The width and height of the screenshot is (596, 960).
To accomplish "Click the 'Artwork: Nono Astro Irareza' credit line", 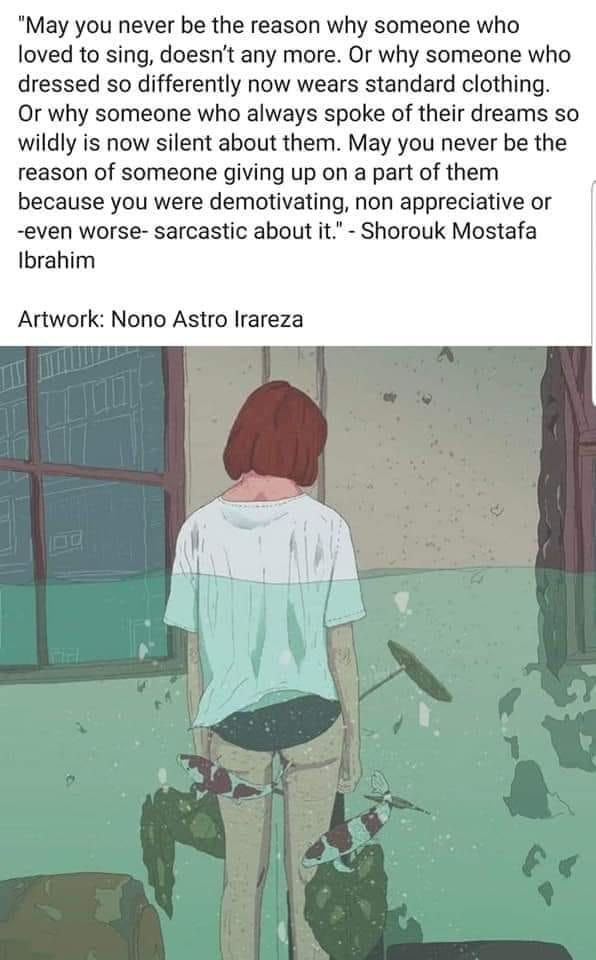I will point(160,319).
